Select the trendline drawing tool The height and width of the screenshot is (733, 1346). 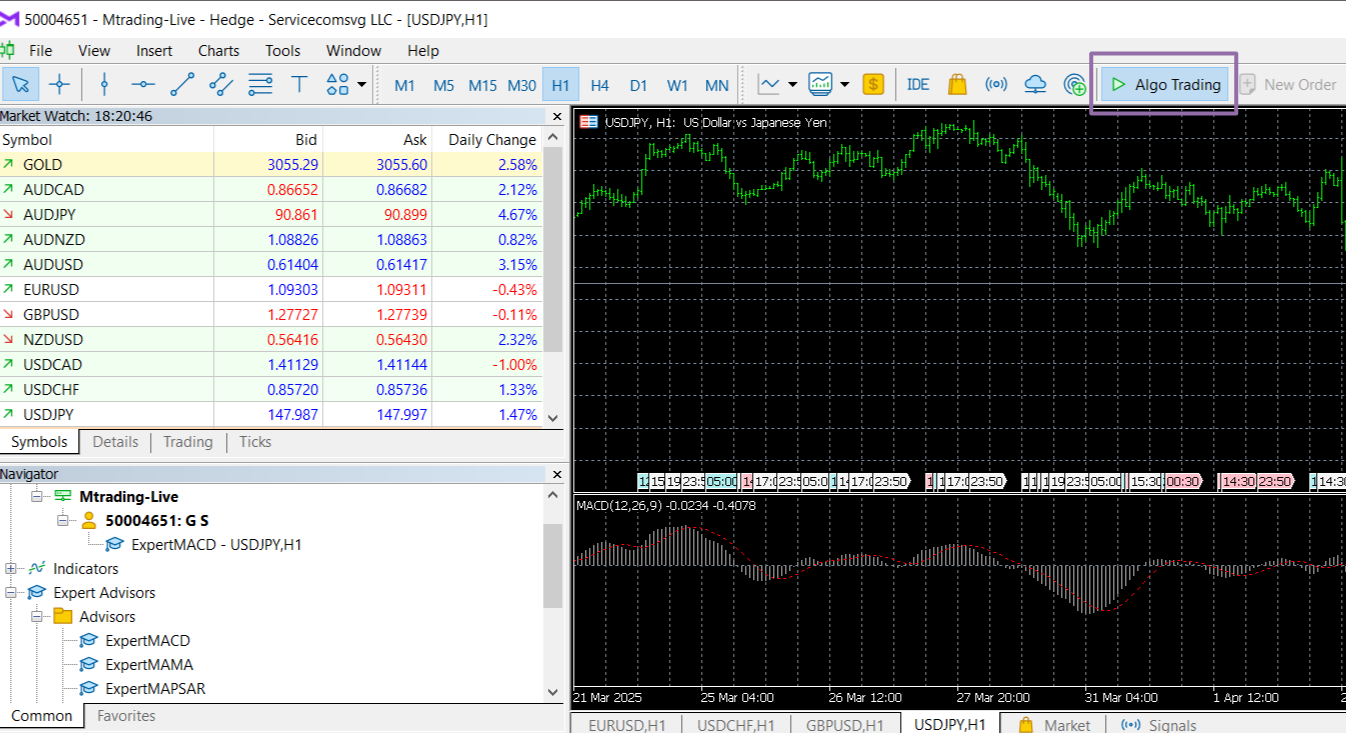coord(182,84)
